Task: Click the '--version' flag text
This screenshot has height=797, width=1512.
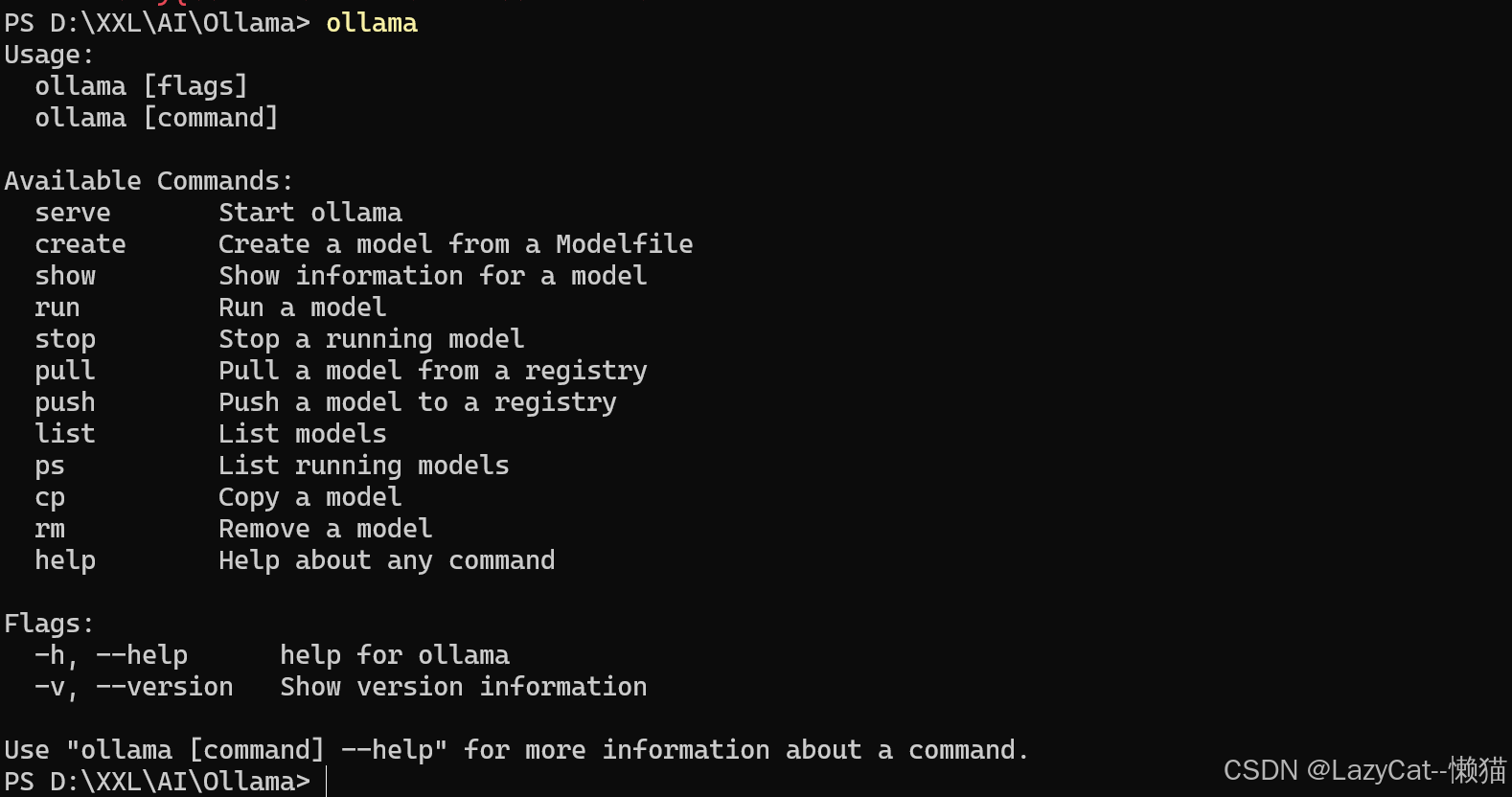Action: (x=165, y=687)
